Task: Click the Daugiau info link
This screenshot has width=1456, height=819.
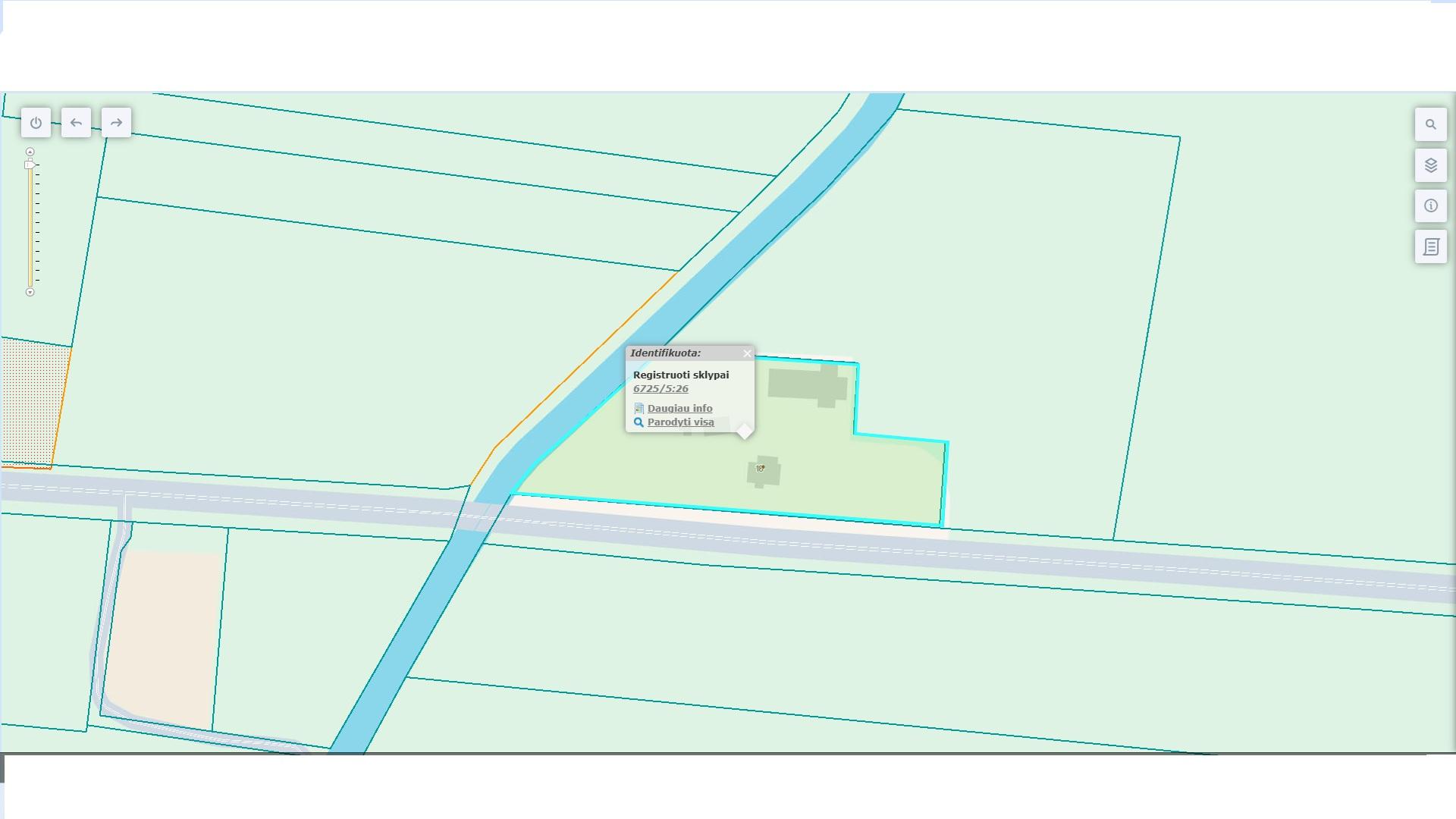Action: (679, 408)
